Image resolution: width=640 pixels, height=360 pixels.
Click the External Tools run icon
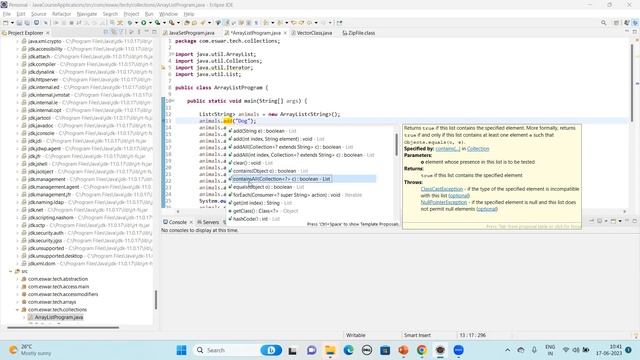(x=171, y=23)
